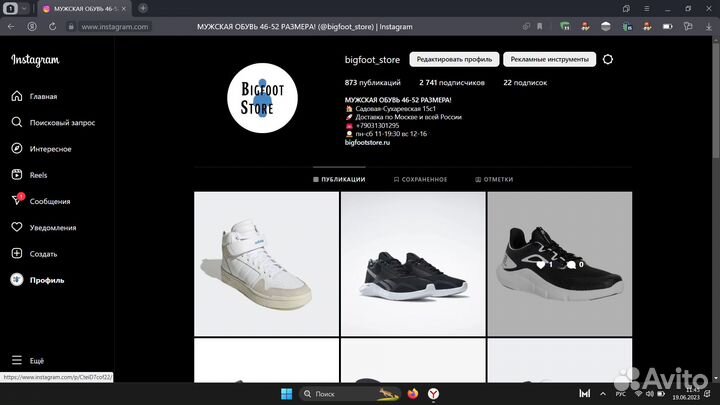Go to the Explore compass icon
This screenshot has width=720, height=405.
[x=17, y=149]
